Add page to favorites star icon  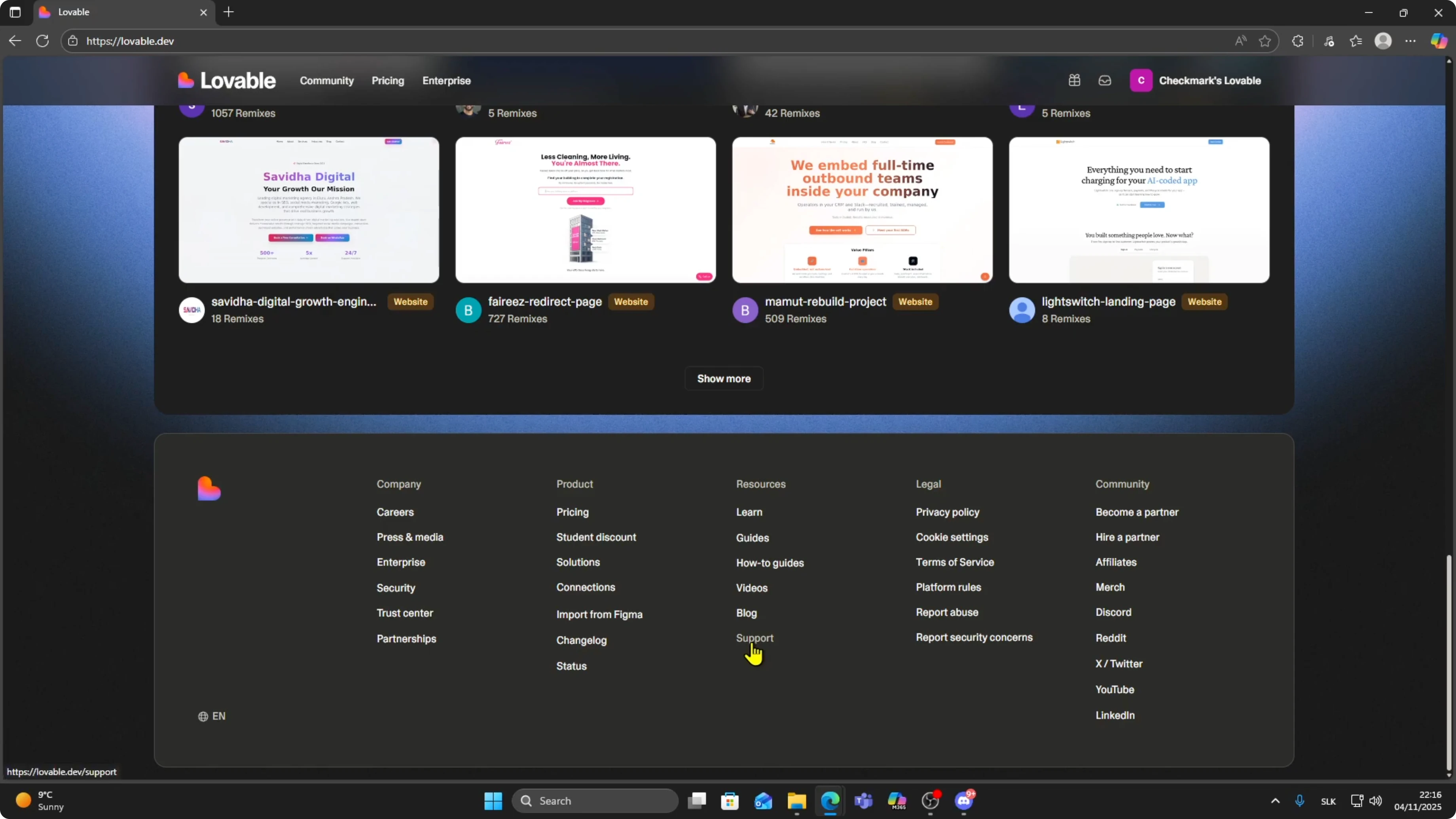(x=1265, y=41)
